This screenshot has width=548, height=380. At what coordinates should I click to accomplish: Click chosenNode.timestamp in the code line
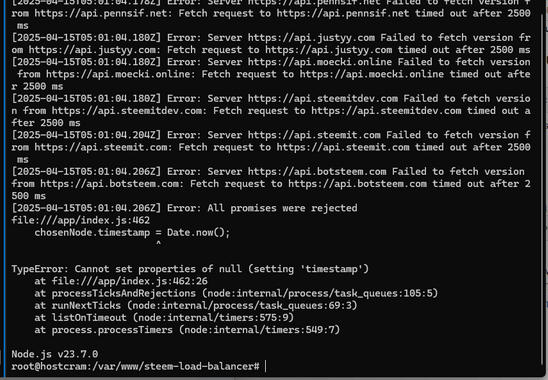tap(92, 232)
